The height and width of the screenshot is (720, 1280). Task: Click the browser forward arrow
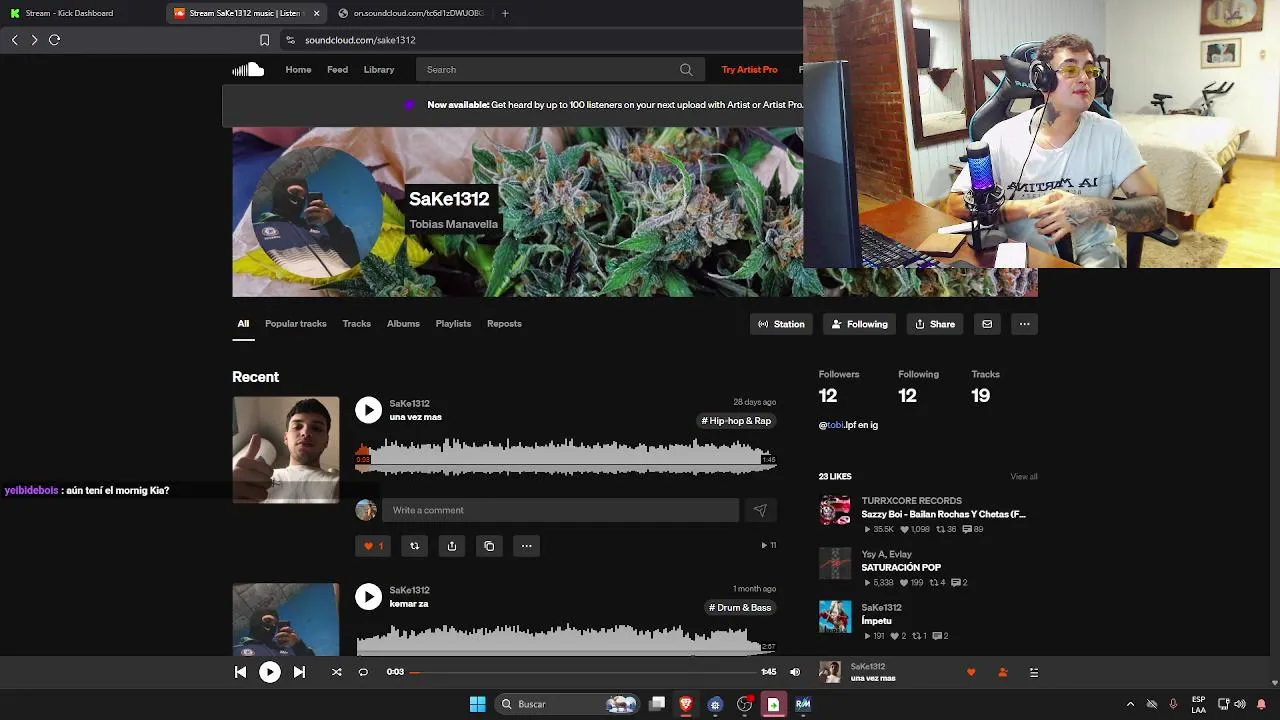pos(34,40)
